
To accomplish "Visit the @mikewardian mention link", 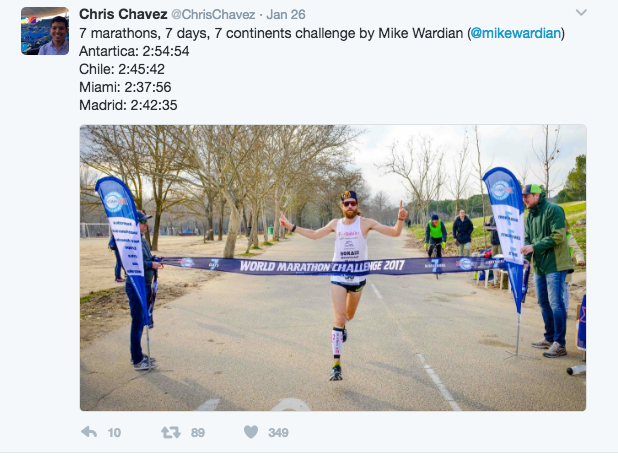I will (516, 33).
